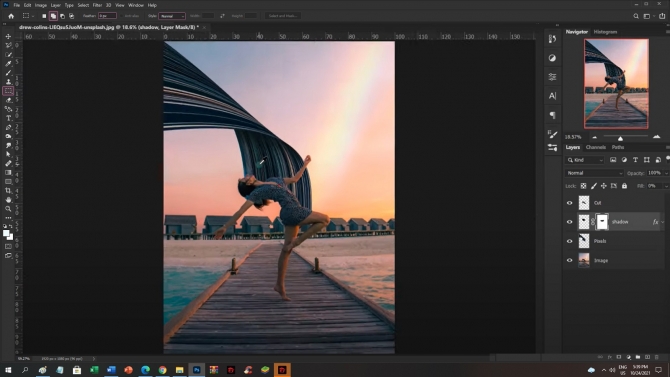Image resolution: width=670 pixels, height=377 pixels.
Task: Select the Type tool in toolbar
Action: (x=8, y=118)
